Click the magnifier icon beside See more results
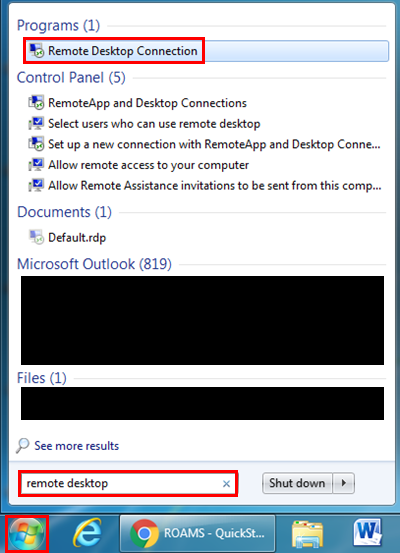Screen dimensions: 400x553 coord(23,445)
